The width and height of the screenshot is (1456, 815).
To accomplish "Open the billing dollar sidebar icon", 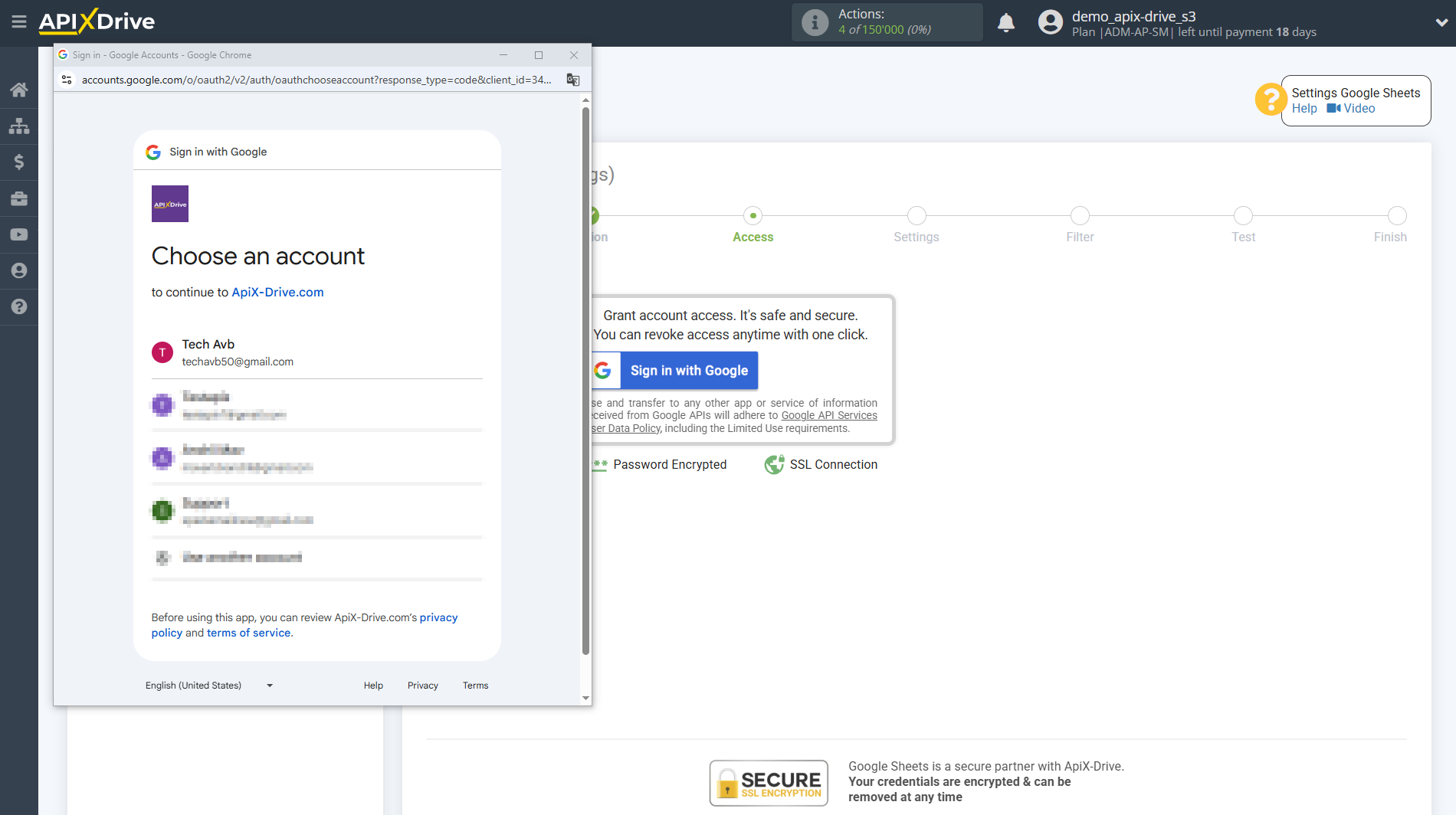I will point(19,162).
